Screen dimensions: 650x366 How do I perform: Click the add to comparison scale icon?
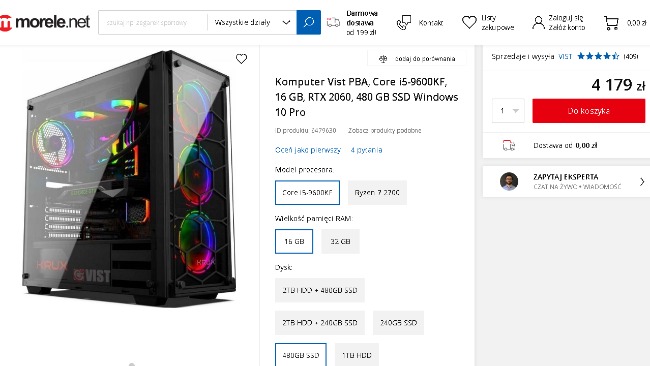tap(383, 59)
